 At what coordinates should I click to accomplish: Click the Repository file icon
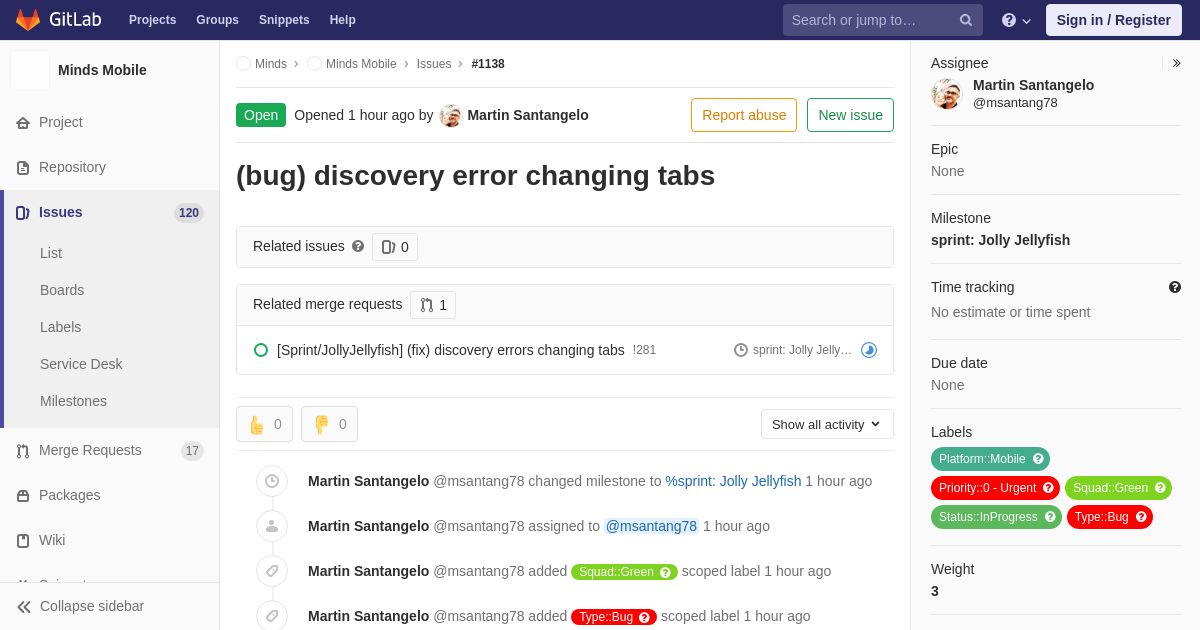coord(23,168)
